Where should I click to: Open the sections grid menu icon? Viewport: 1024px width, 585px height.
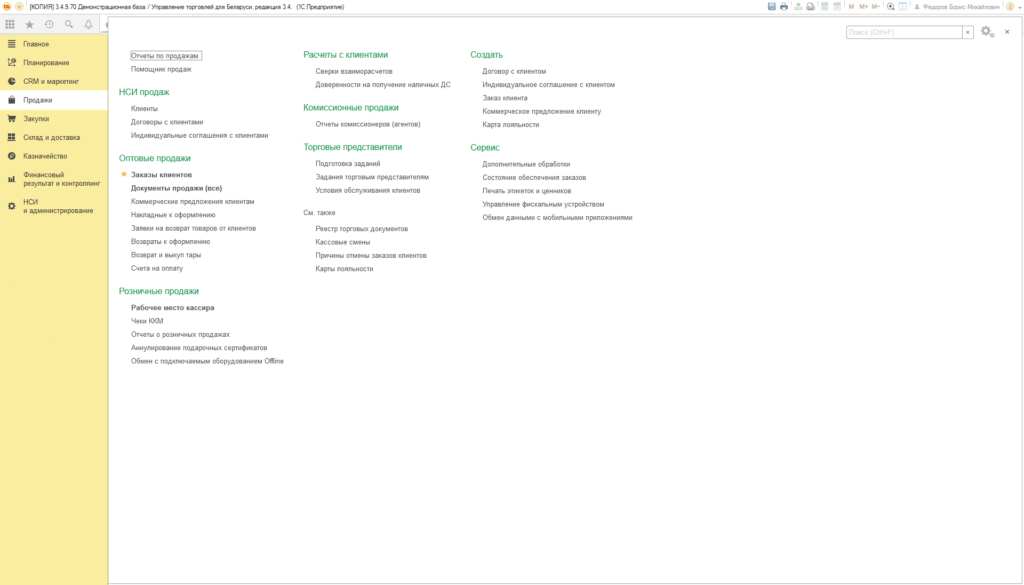10,24
